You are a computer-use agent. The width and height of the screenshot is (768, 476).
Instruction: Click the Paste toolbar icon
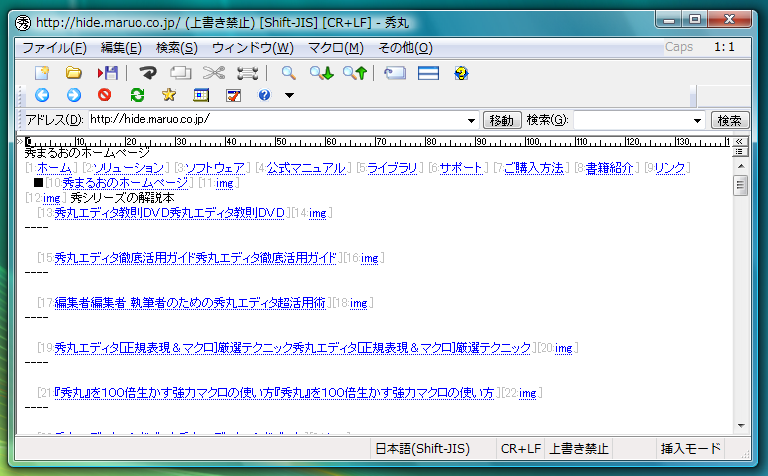(247, 73)
